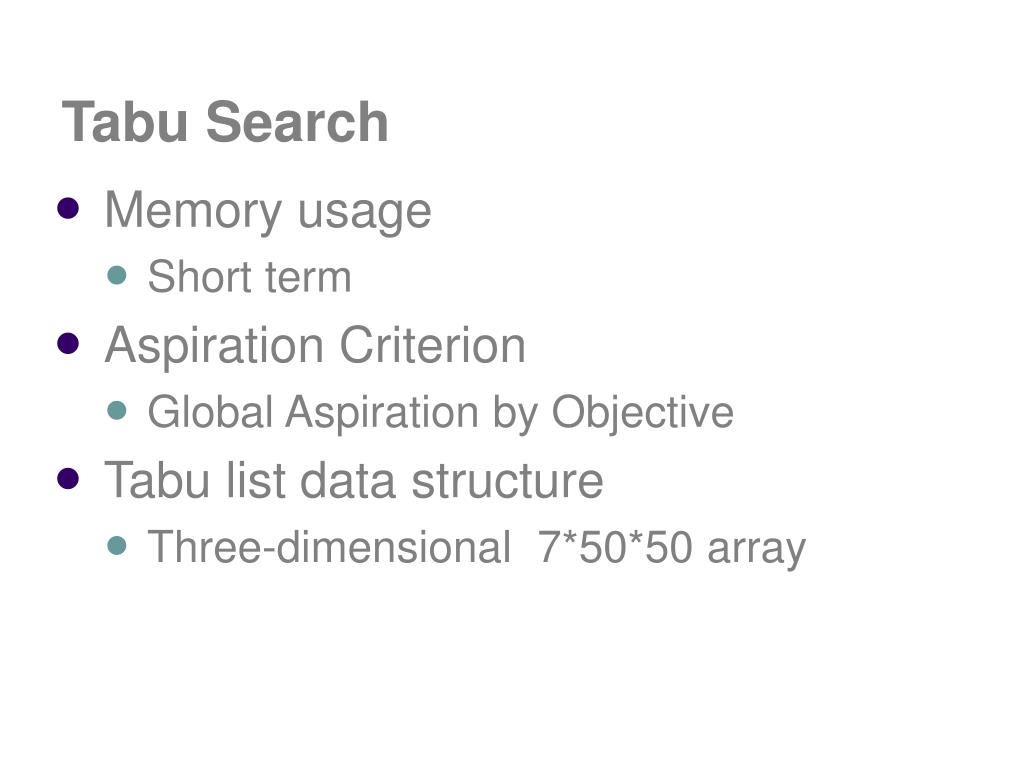Click the word structure in third bullet
This screenshot has width=1024, height=768.
click(x=507, y=481)
